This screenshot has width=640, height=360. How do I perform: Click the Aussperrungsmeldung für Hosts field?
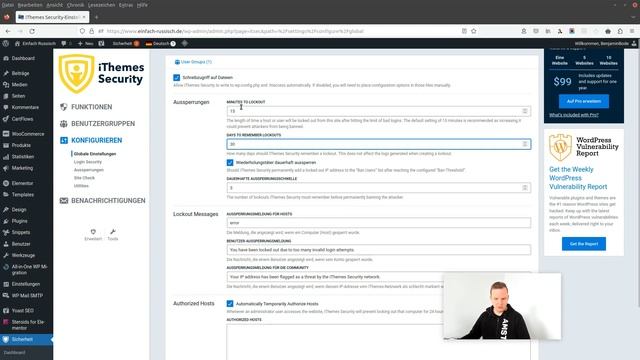tap(378, 223)
